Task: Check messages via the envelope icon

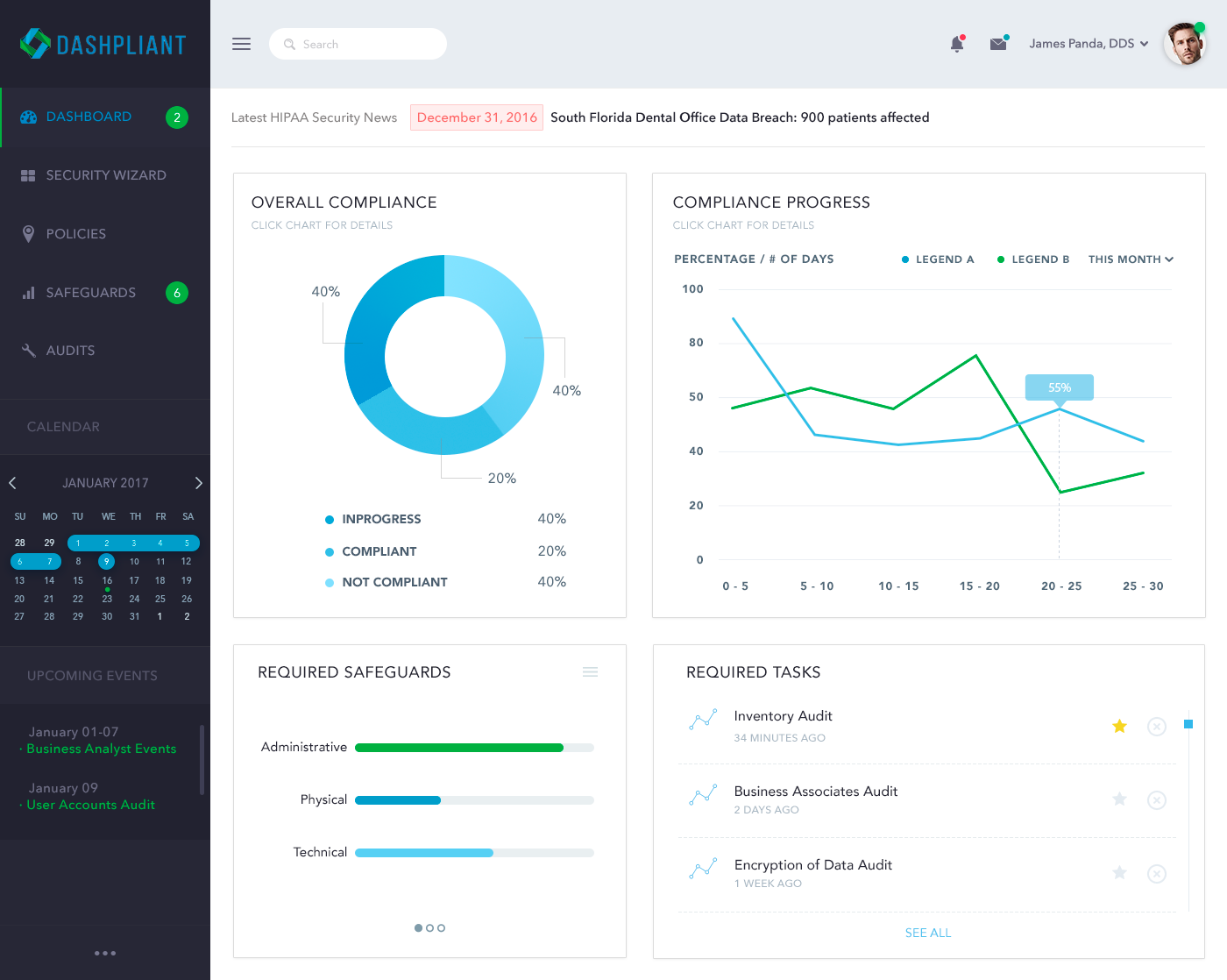Action: click(998, 42)
